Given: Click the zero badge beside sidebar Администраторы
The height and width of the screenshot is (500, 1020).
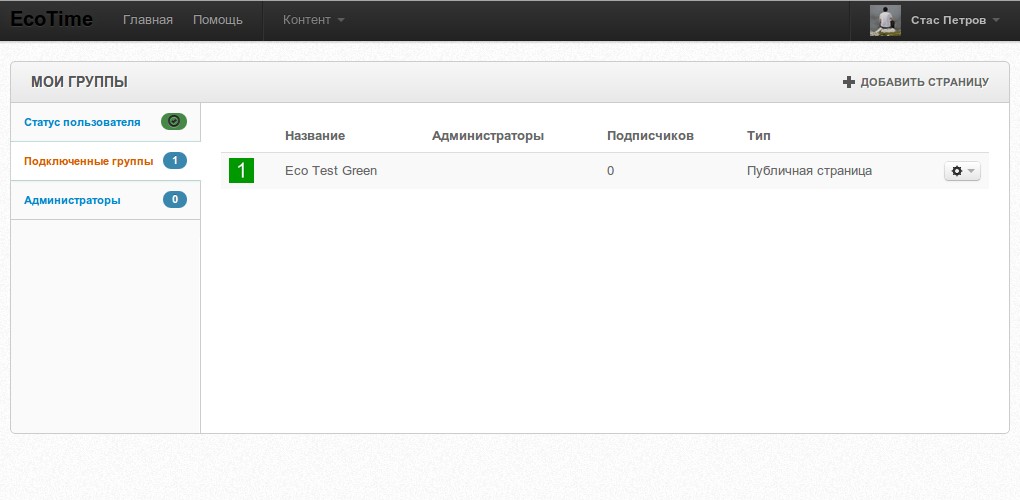Looking at the screenshot, I should (x=174, y=200).
